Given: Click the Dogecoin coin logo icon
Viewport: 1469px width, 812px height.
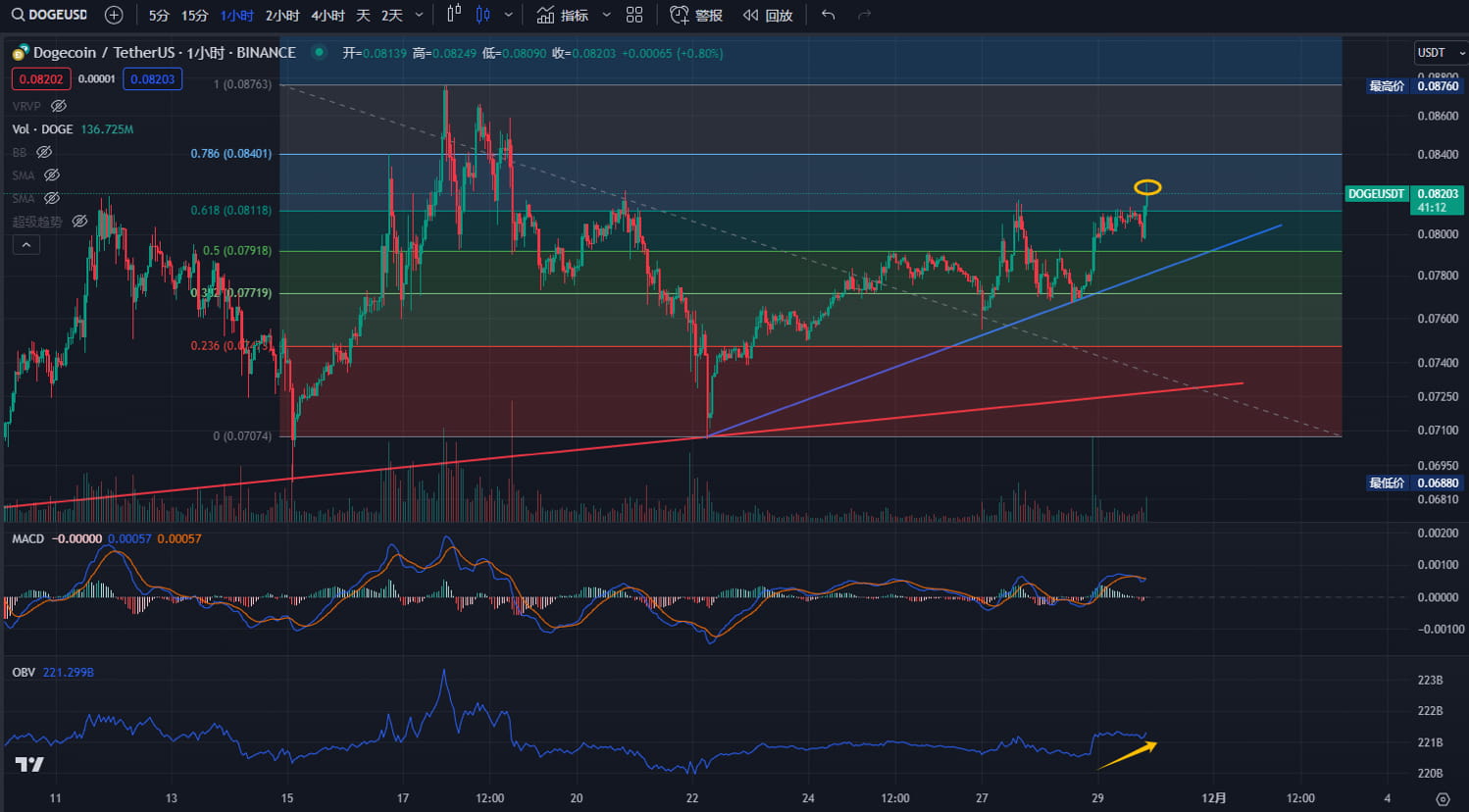Looking at the screenshot, I should pos(20,53).
